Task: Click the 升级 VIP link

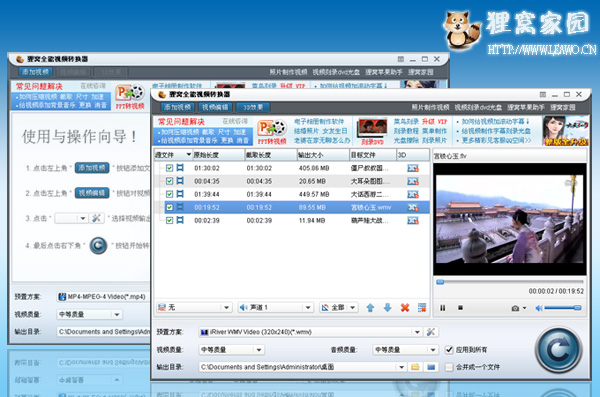Action: (x=434, y=121)
